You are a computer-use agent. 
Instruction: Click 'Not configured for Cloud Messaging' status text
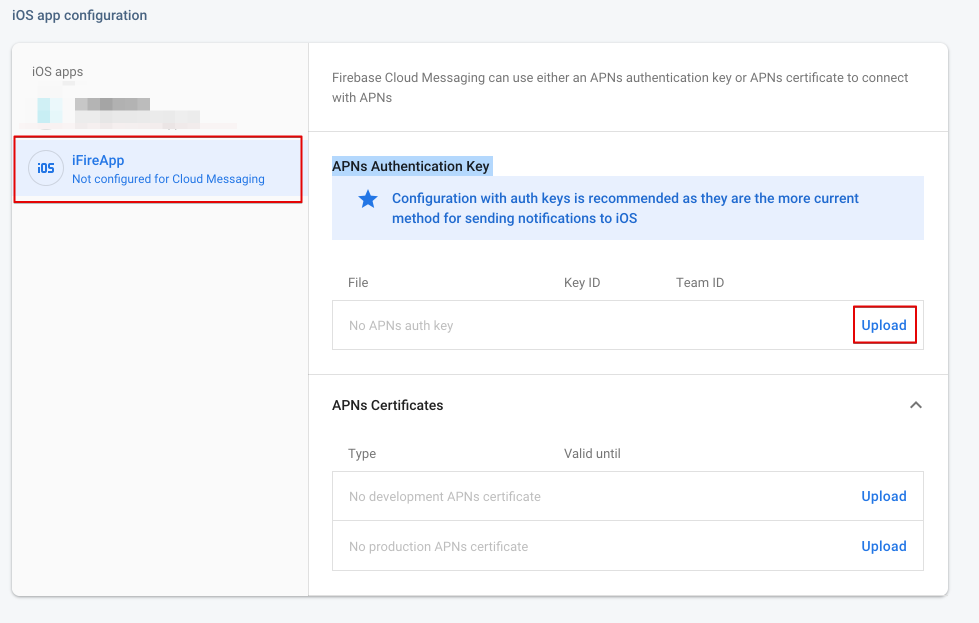click(168, 179)
